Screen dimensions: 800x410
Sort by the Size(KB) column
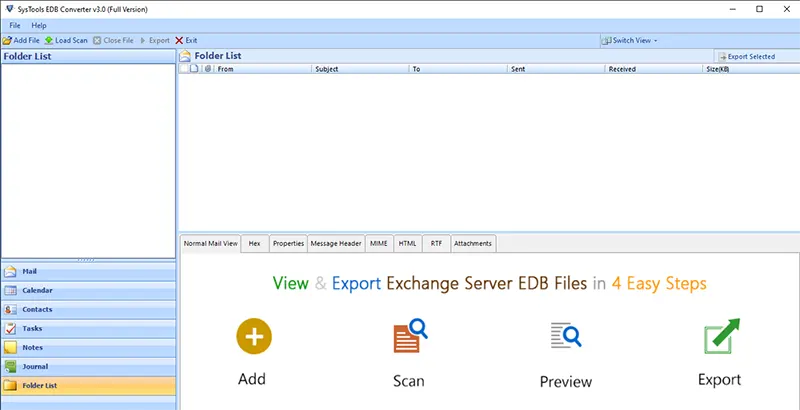tap(751, 69)
